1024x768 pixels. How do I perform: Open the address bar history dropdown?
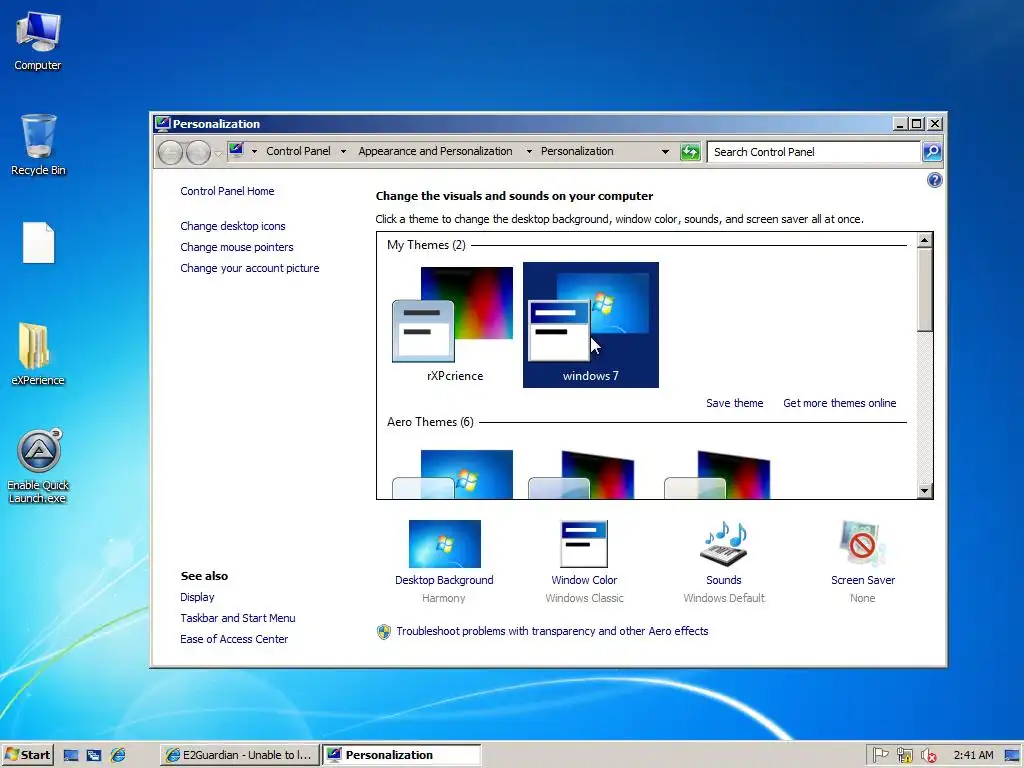click(x=665, y=152)
